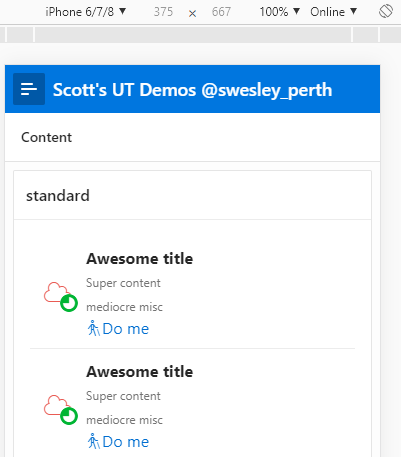The image size is (401, 457).
Task: Click the standard region heading
Action: point(58,196)
